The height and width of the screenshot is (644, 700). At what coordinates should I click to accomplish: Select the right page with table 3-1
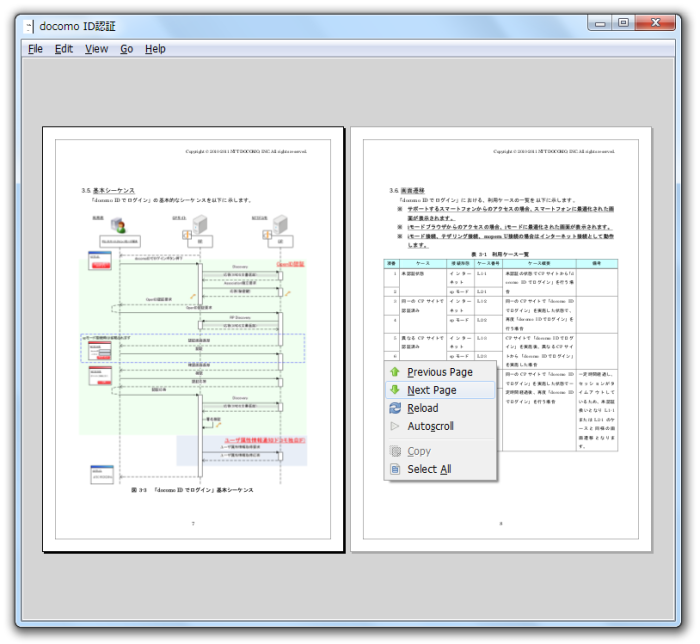pos(501,339)
